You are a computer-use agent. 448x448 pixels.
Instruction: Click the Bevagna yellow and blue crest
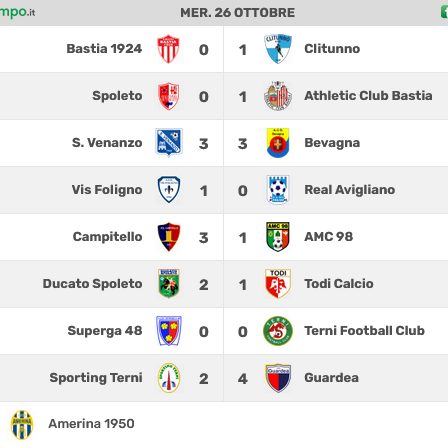tap(278, 143)
